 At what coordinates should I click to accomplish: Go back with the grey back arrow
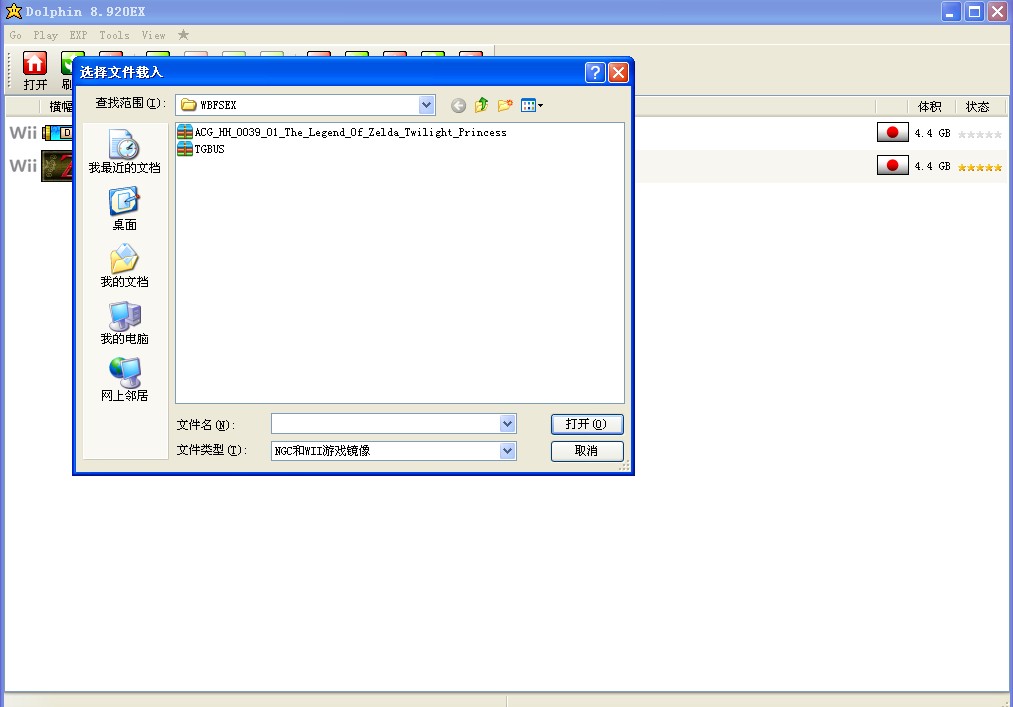point(458,105)
